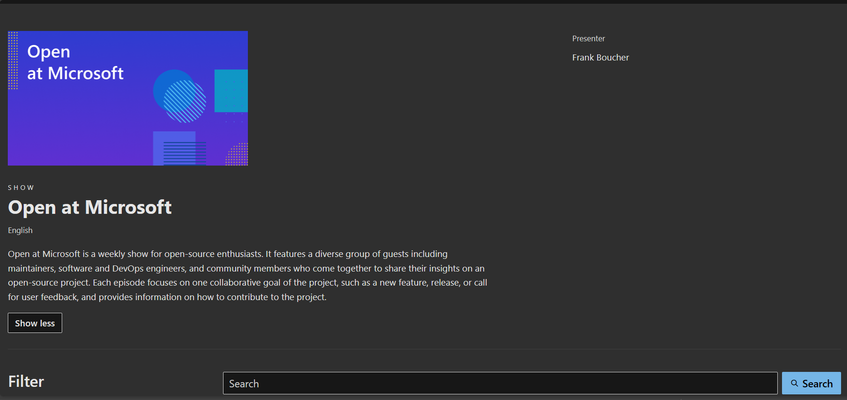
Task: Click the dotted pattern at the thumbnail's top-left
Action: pos(13,60)
